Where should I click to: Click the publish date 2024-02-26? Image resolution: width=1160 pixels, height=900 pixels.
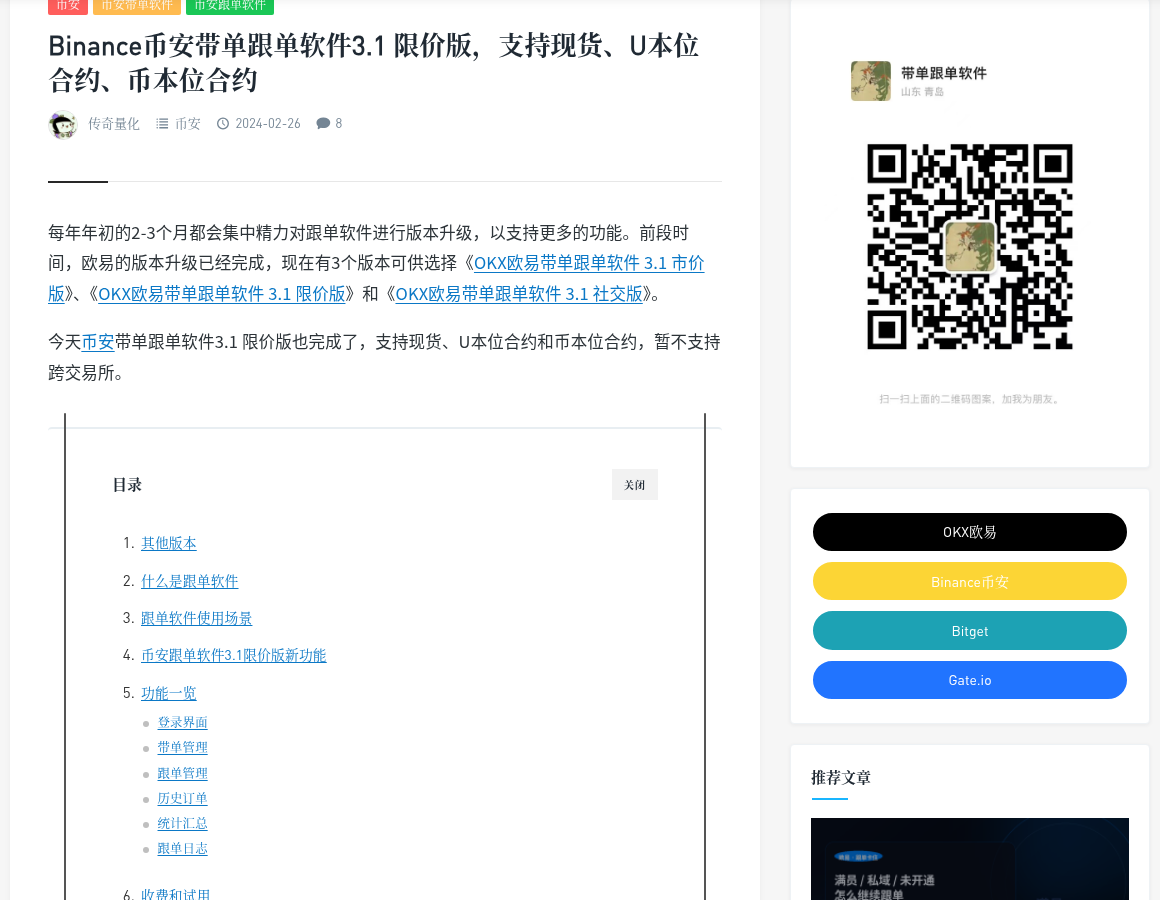point(268,124)
